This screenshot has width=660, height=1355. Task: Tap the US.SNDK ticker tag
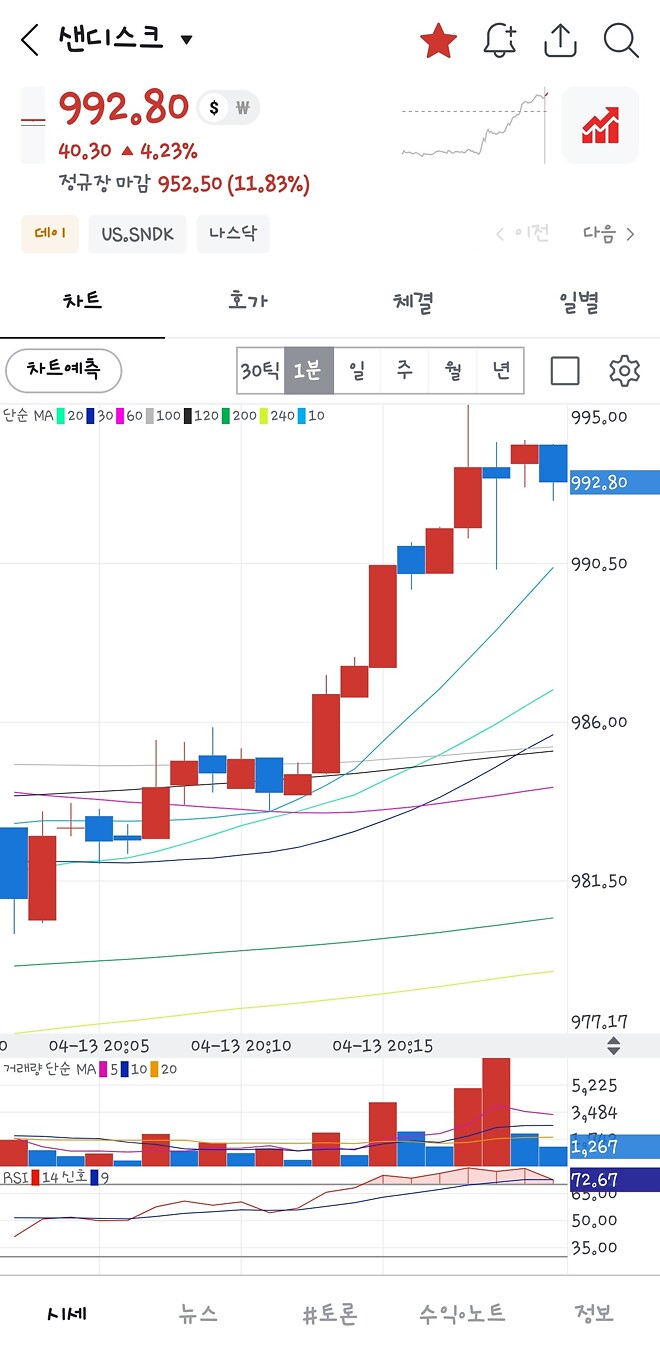point(137,234)
